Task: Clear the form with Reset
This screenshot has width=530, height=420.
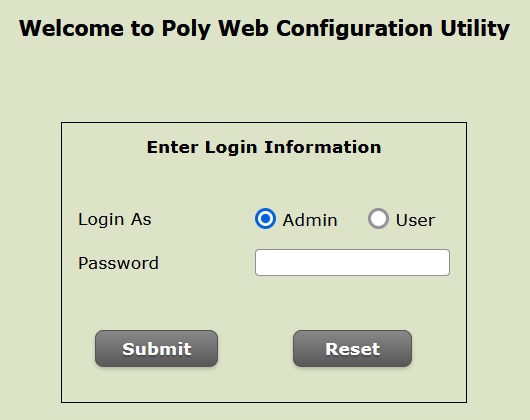Action: [x=353, y=348]
